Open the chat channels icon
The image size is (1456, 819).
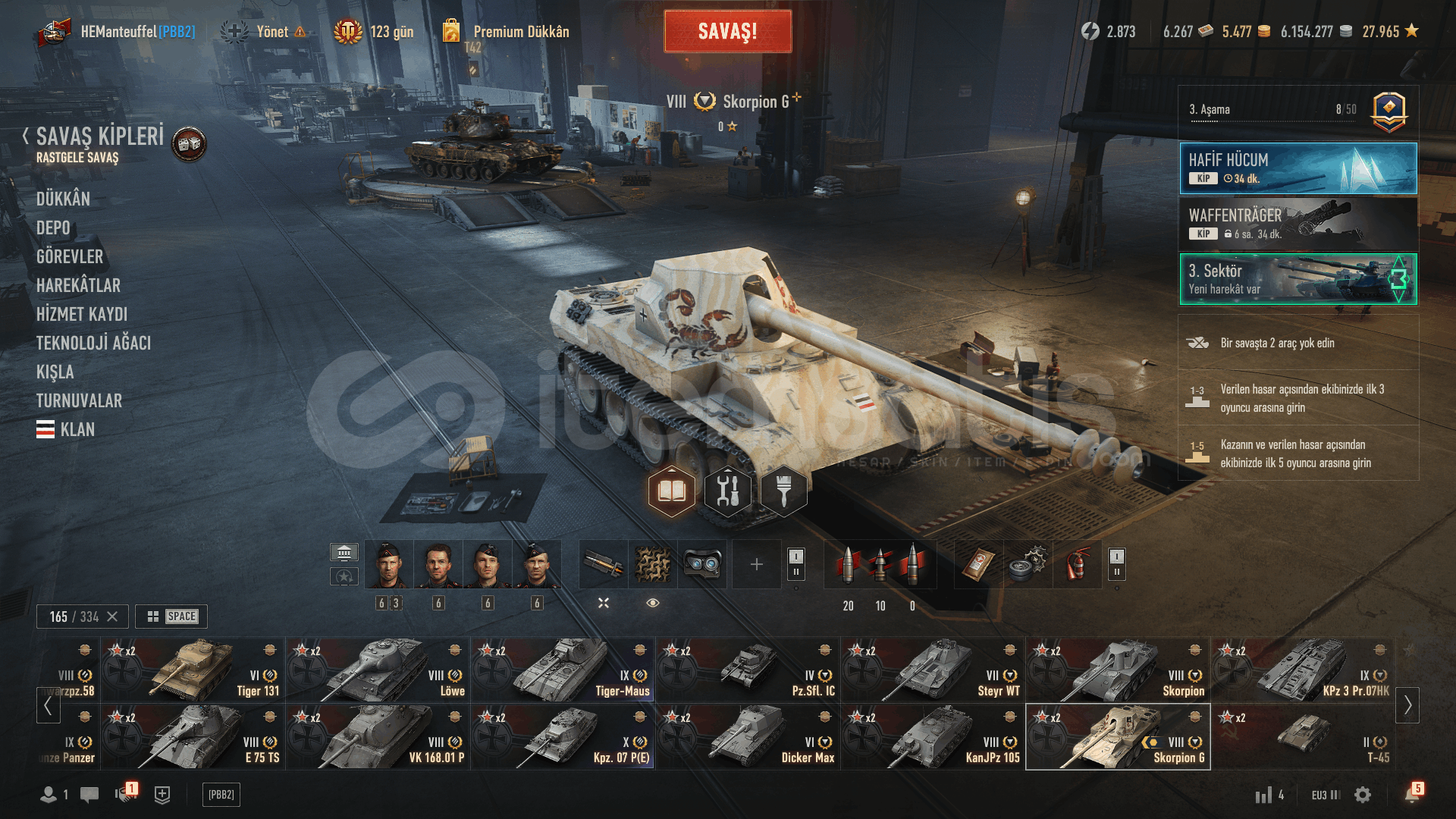tap(89, 795)
